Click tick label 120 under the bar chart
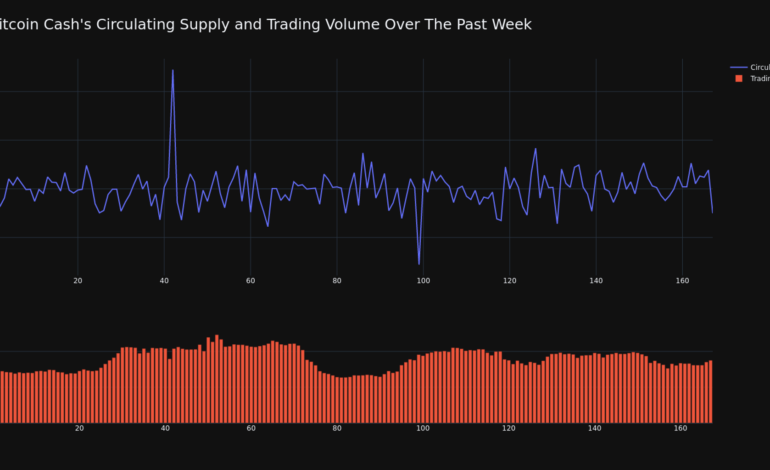The width and height of the screenshot is (770, 470). (509, 428)
